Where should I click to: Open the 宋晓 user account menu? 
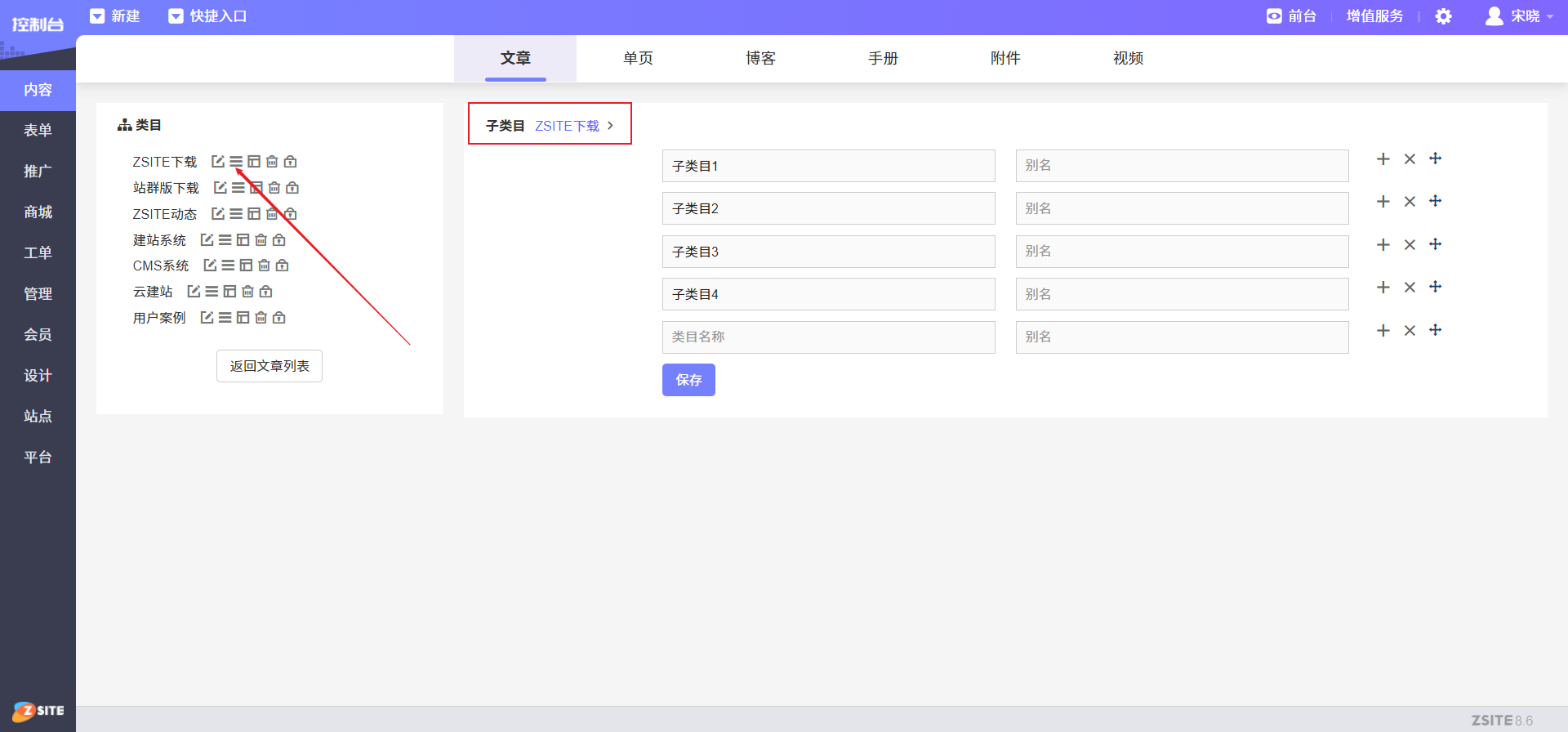click(1519, 16)
